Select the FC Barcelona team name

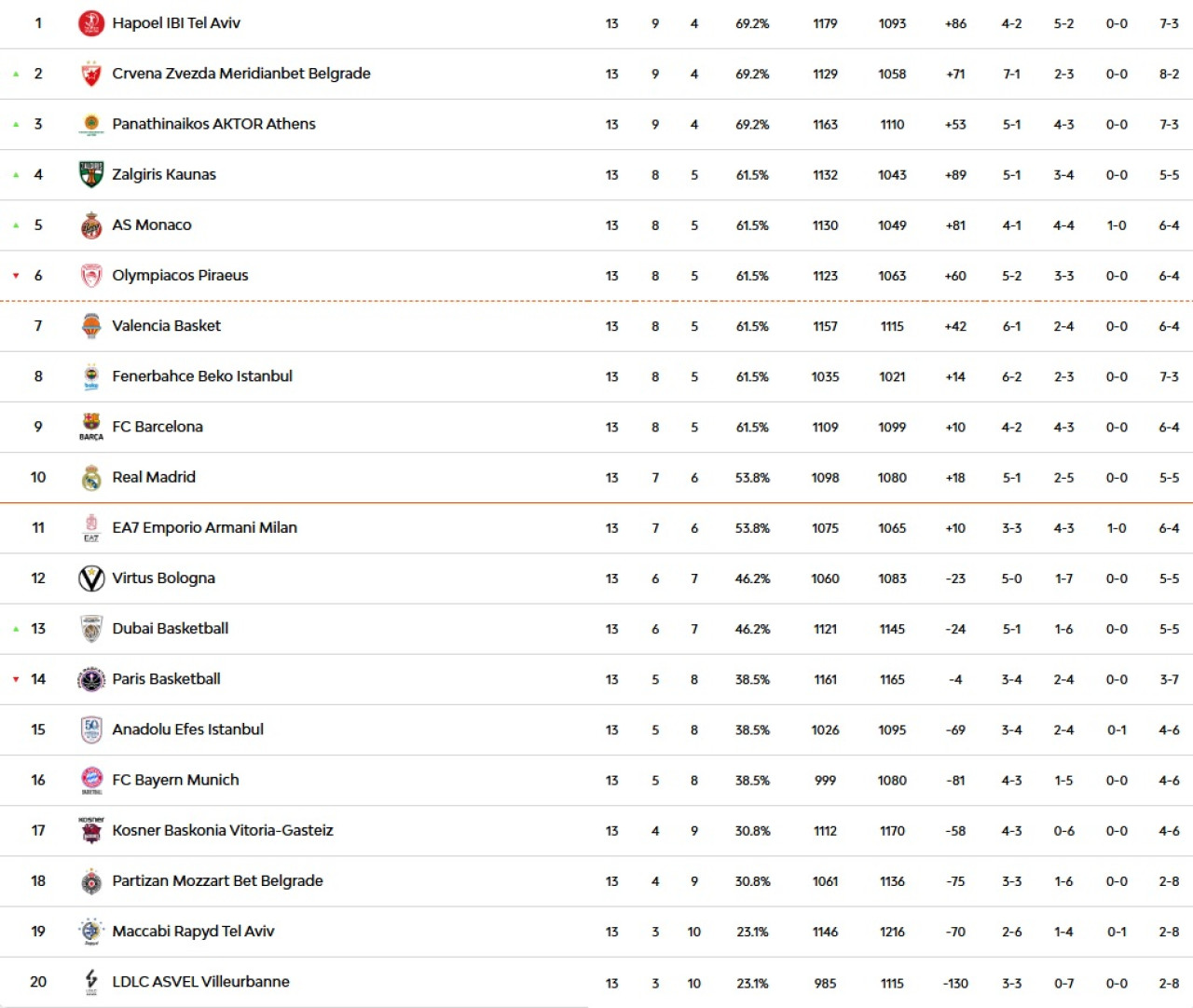(x=158, y=427)
